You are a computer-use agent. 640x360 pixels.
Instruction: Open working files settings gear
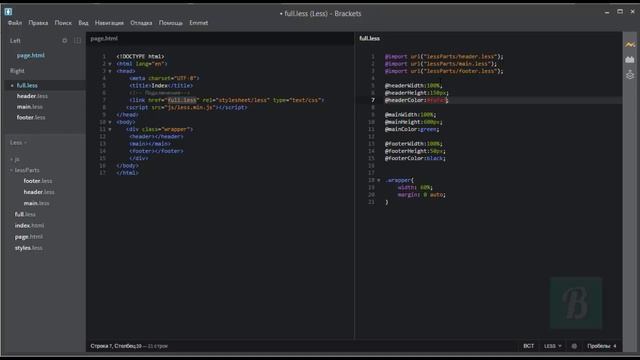click(x=64, y=41)
